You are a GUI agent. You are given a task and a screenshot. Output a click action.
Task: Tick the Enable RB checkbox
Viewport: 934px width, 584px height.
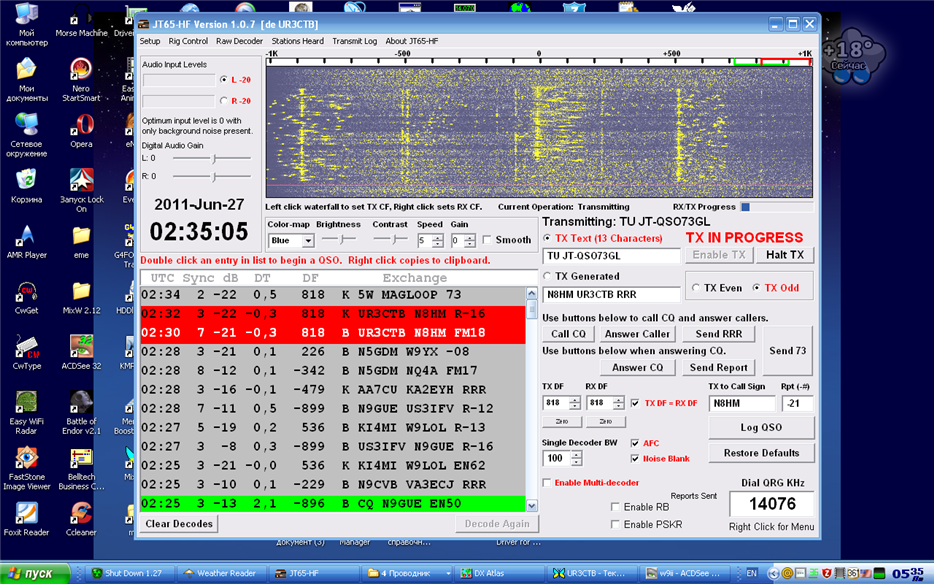(x=615, y=507)
